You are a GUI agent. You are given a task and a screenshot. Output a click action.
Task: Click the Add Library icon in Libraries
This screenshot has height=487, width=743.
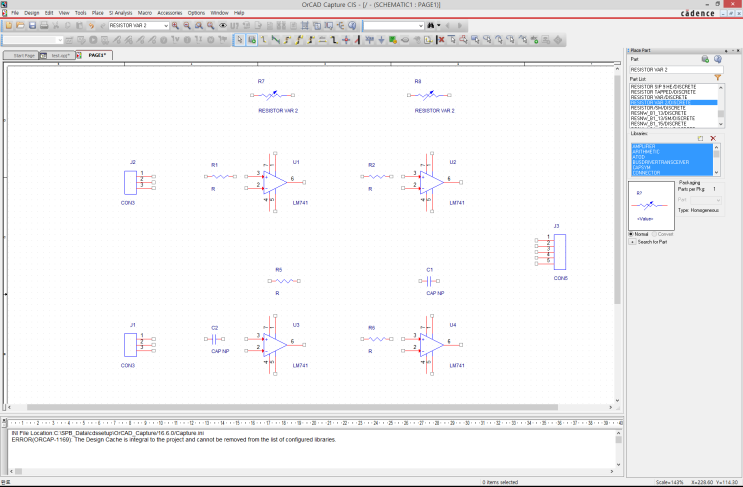point(700,138)
